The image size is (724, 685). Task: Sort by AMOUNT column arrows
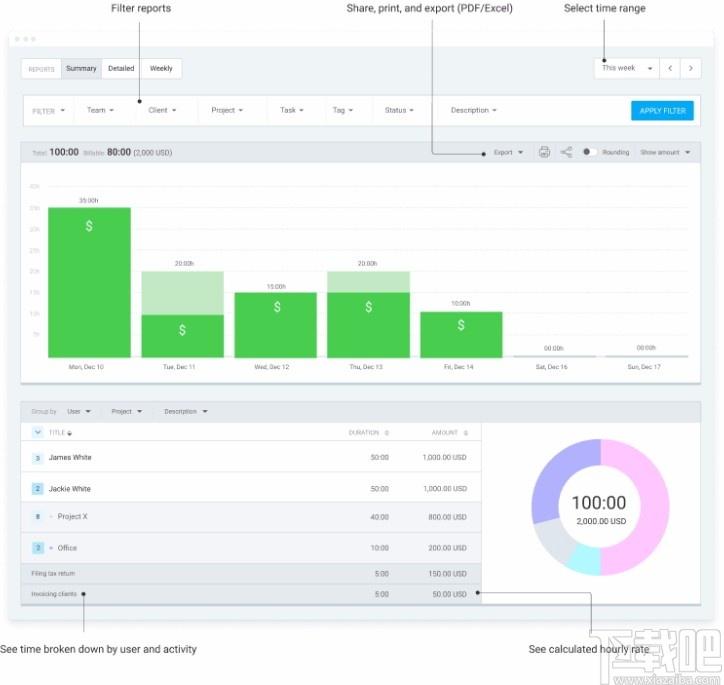(x=466, y=433)
